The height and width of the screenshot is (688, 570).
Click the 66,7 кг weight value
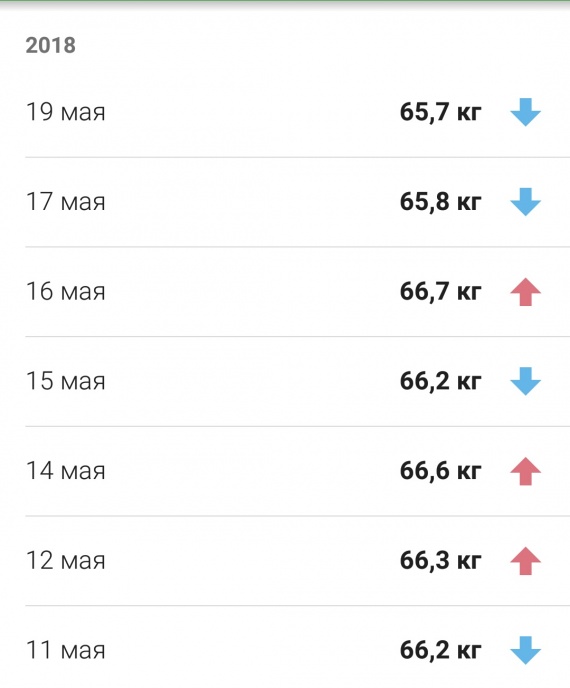[x=440, y=292]
